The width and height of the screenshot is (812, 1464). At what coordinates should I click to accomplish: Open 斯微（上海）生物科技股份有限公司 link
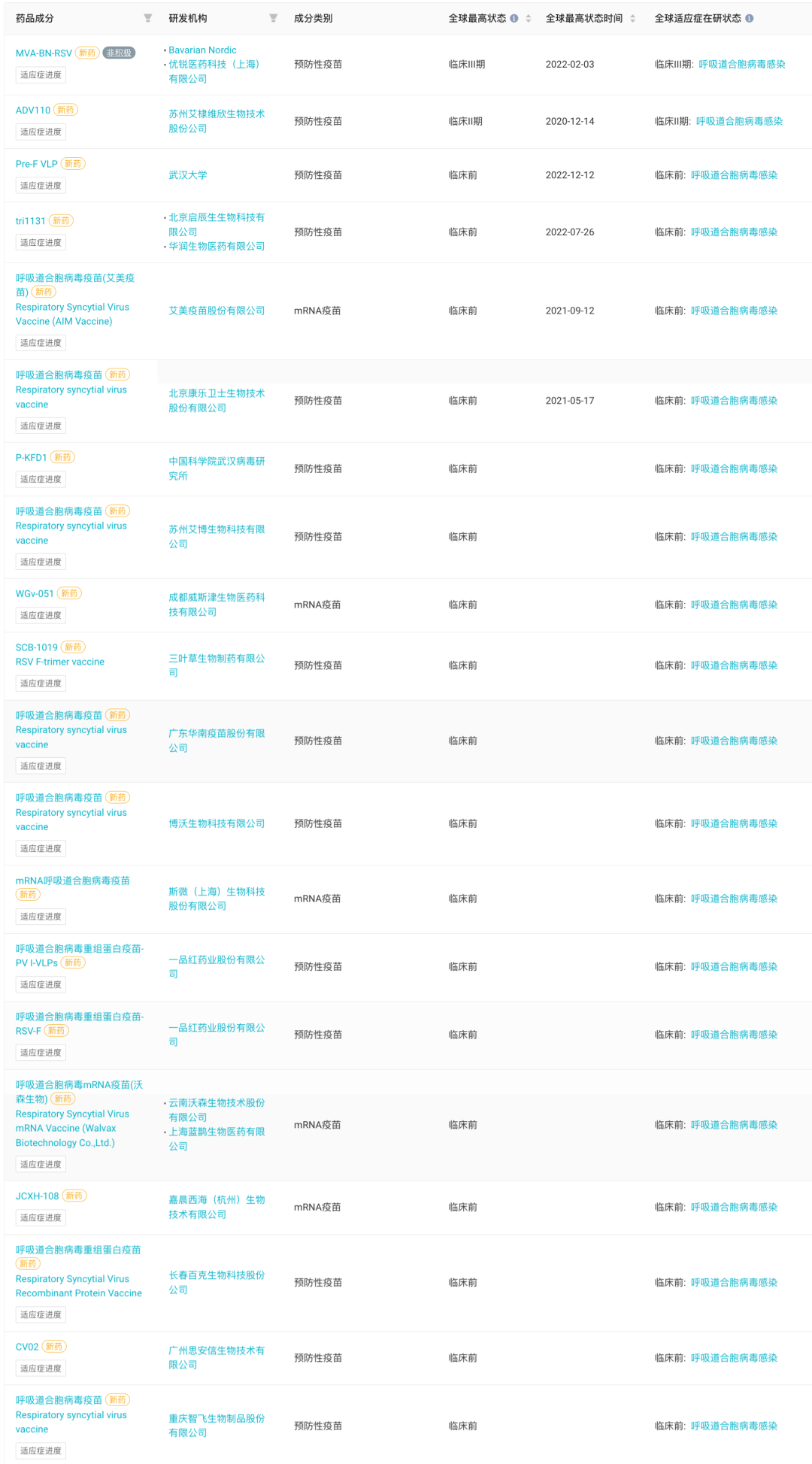click(x=217, y=899)
